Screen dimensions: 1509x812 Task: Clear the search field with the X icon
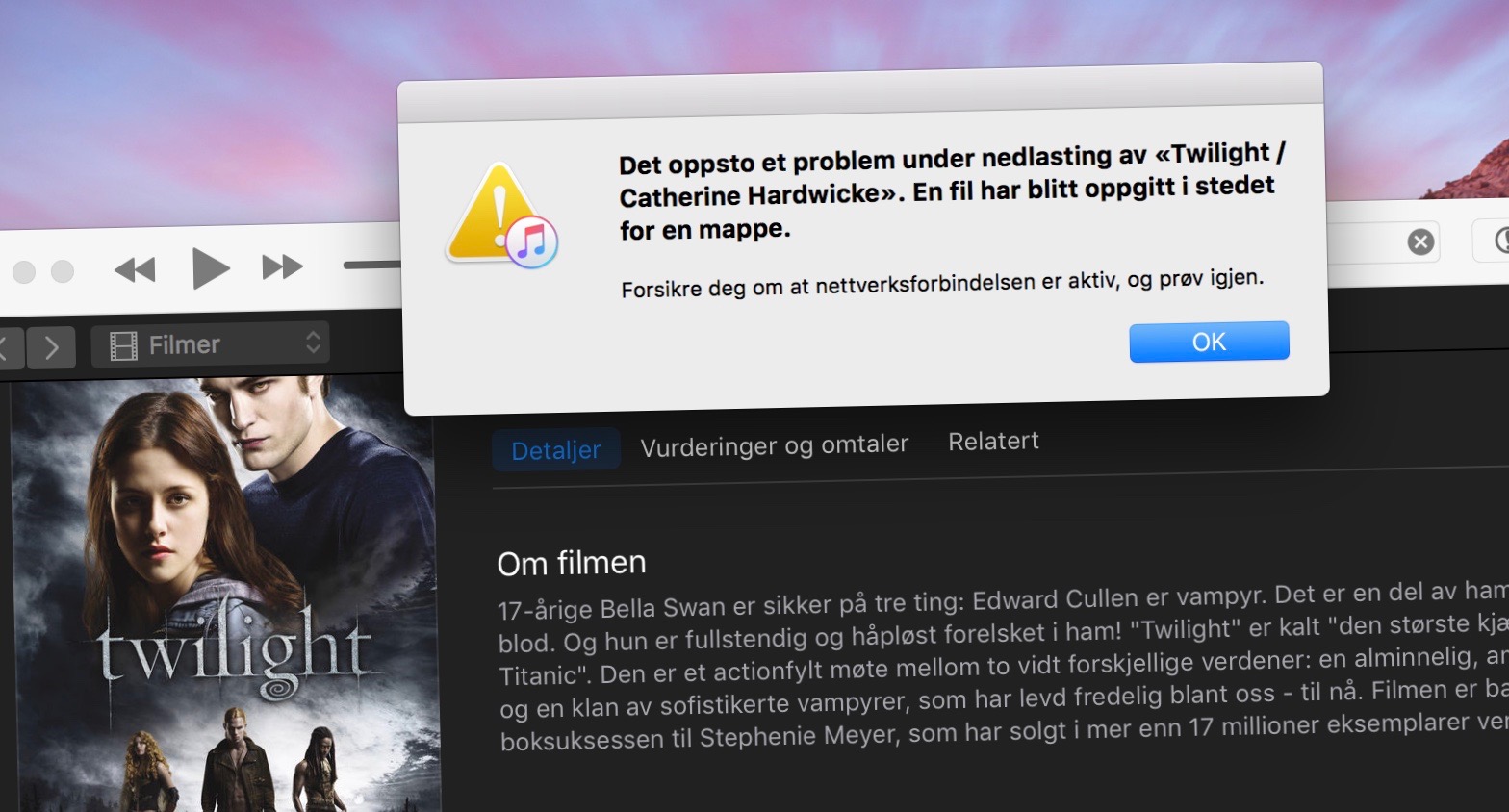(1420, 241)
